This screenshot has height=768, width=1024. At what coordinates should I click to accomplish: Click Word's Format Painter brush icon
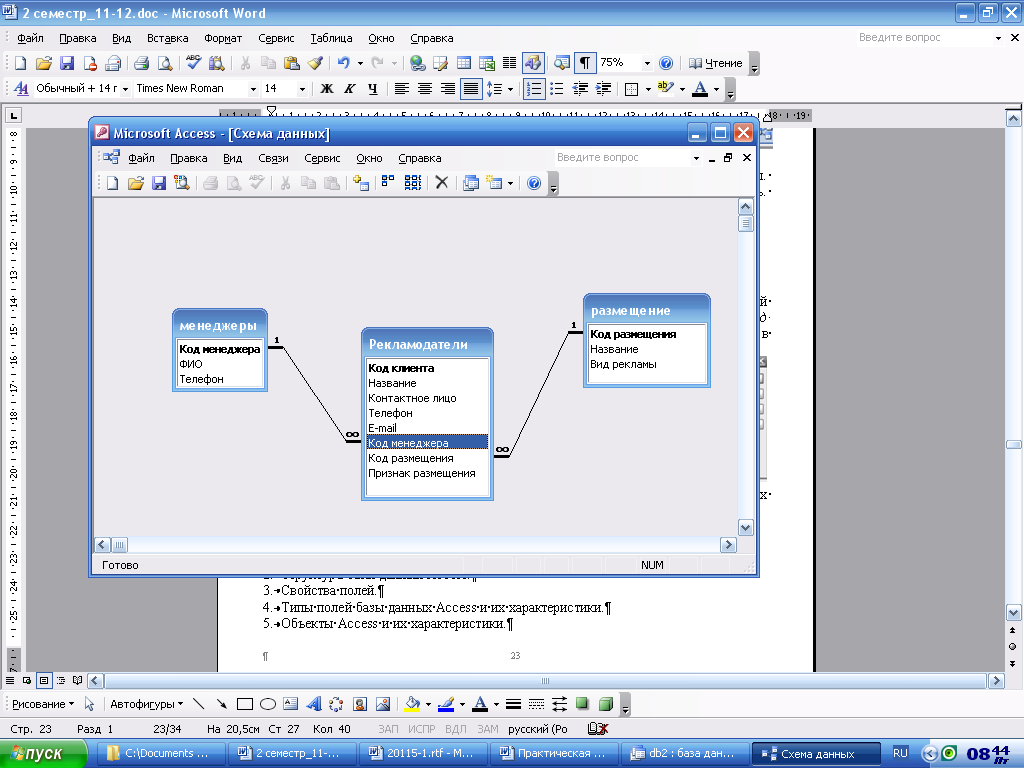pyautogui.click(x=315, y=63)
